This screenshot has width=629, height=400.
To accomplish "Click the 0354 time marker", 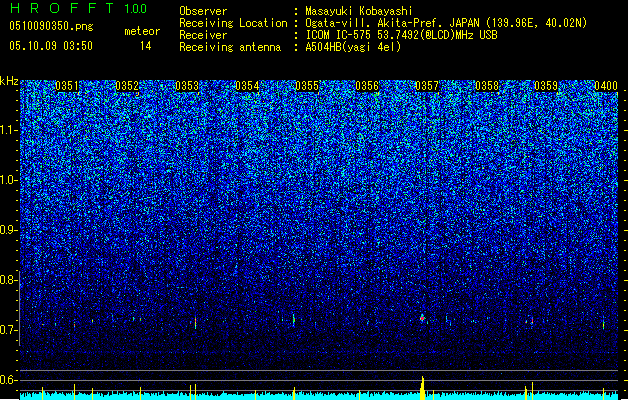I will pyautogui.click(x=247, y=86).
